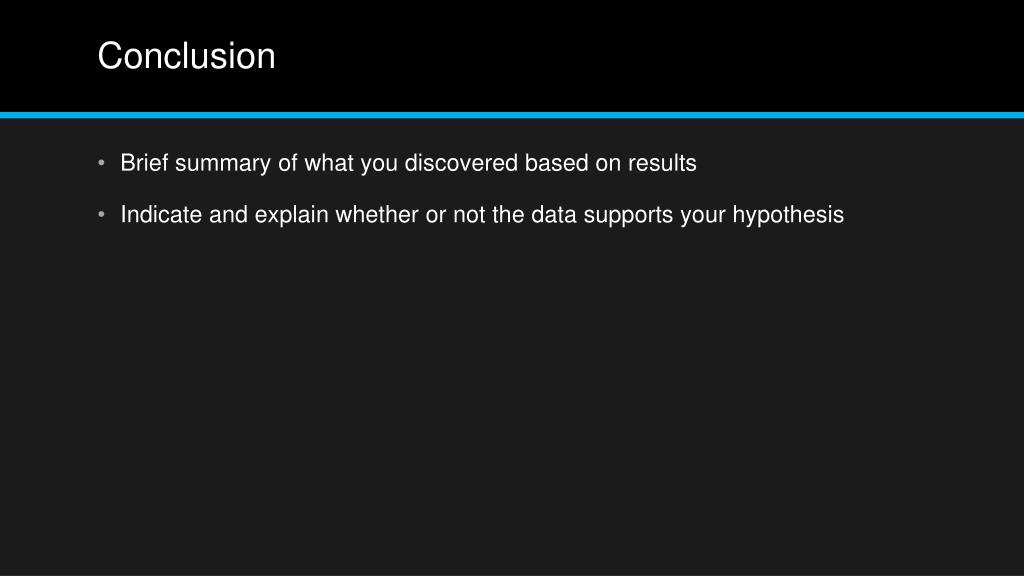The height and width of the screenshot is (576, 1024).
Task: Click the Conclusion slide title
Action: (186, 56)
